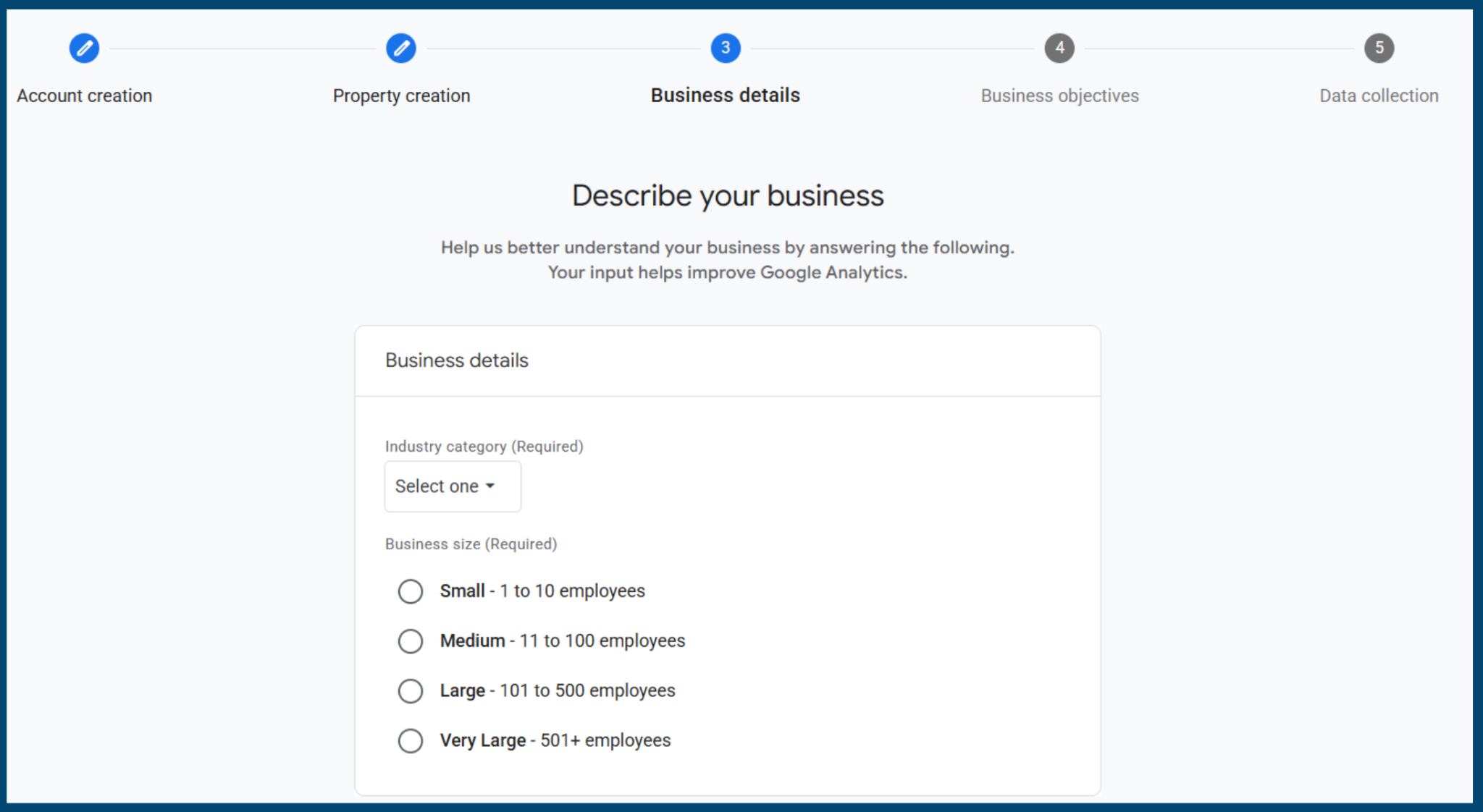Click the step 4 circle icon
Image resolution: width=1483 pixels, height=812 pixels.
(x=1059, y=48)
